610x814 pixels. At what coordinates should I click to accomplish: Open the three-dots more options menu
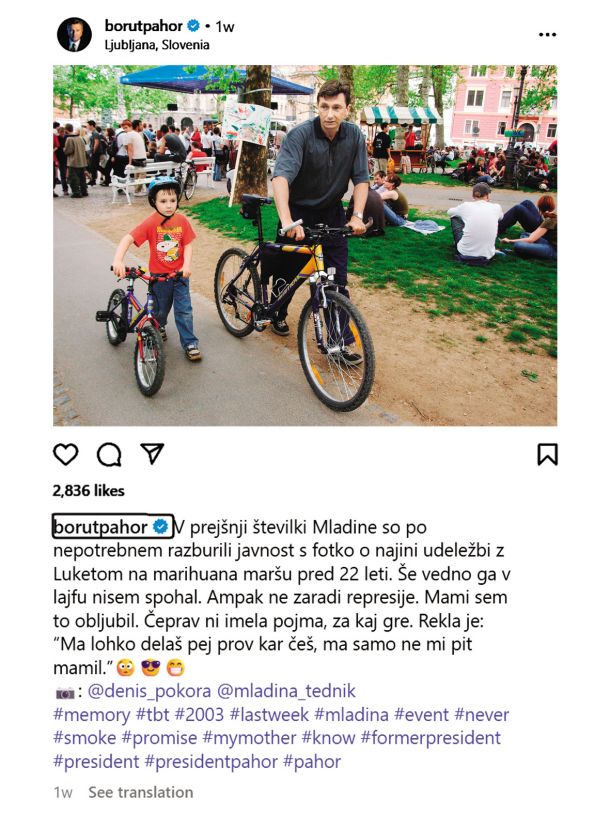(547, 35)
